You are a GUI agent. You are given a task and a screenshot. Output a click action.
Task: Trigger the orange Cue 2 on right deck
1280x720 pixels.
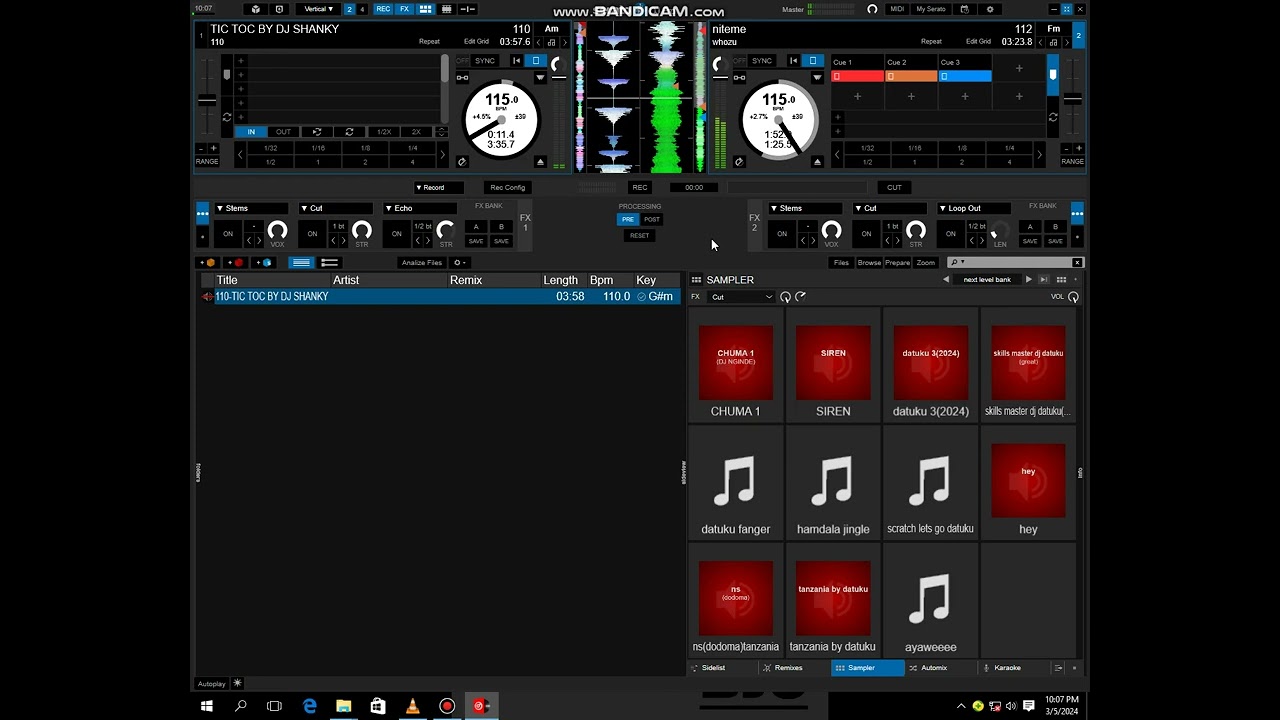click(x=911, y=76)
